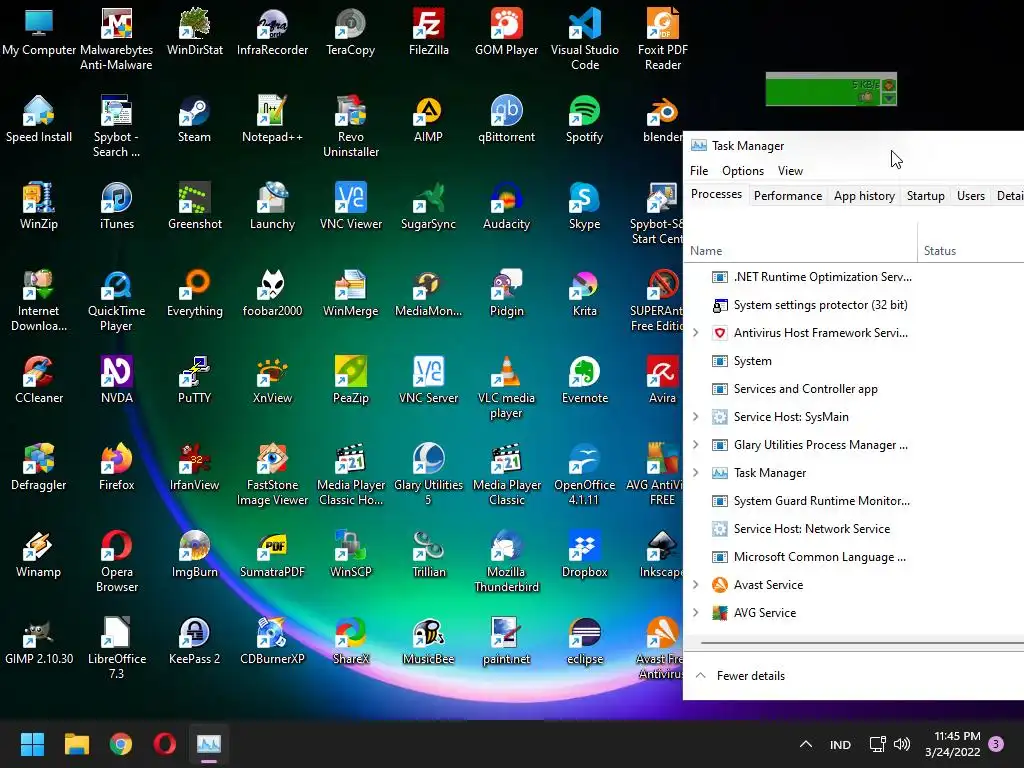Click the Audacity desktop icon

coord(506,206)
